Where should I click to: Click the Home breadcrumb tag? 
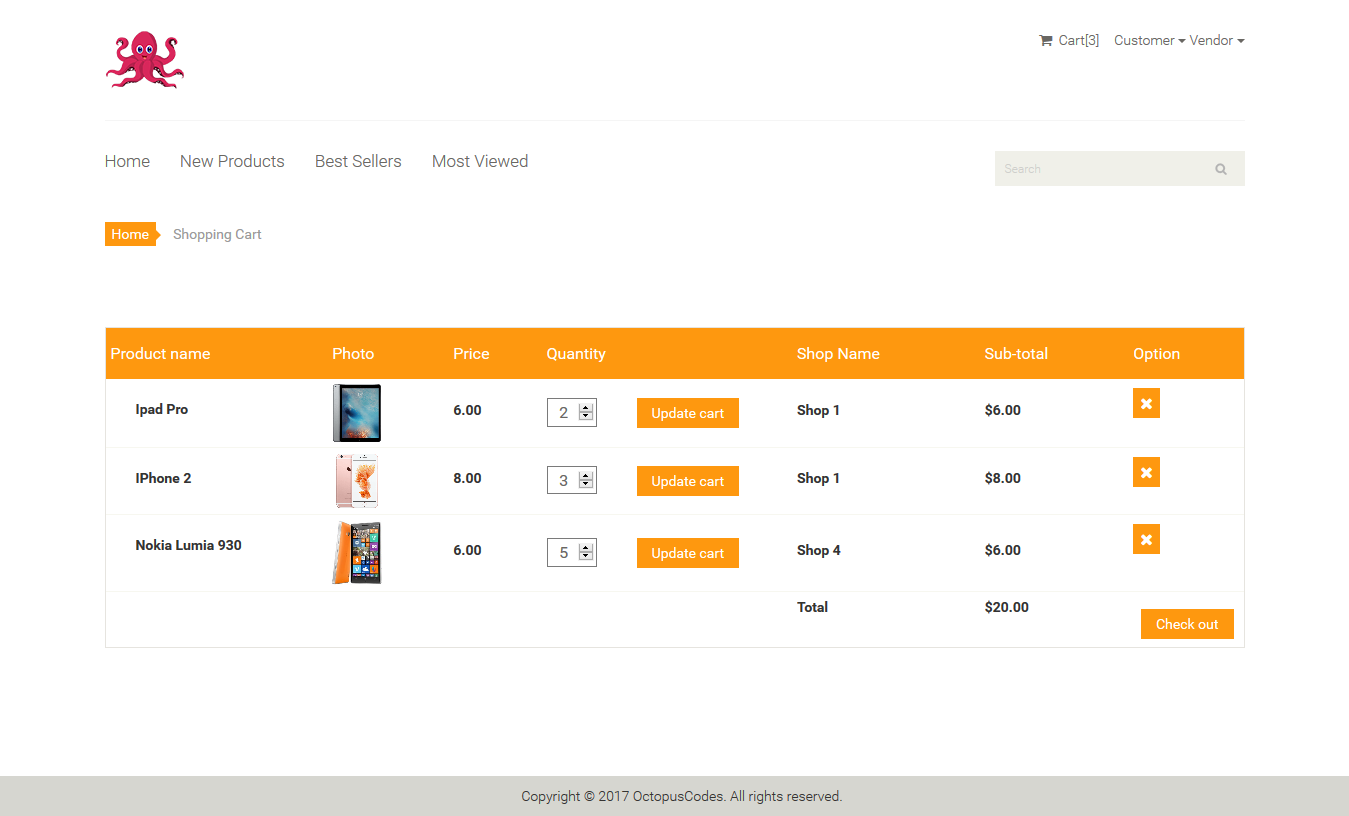(x=130, y=233)
